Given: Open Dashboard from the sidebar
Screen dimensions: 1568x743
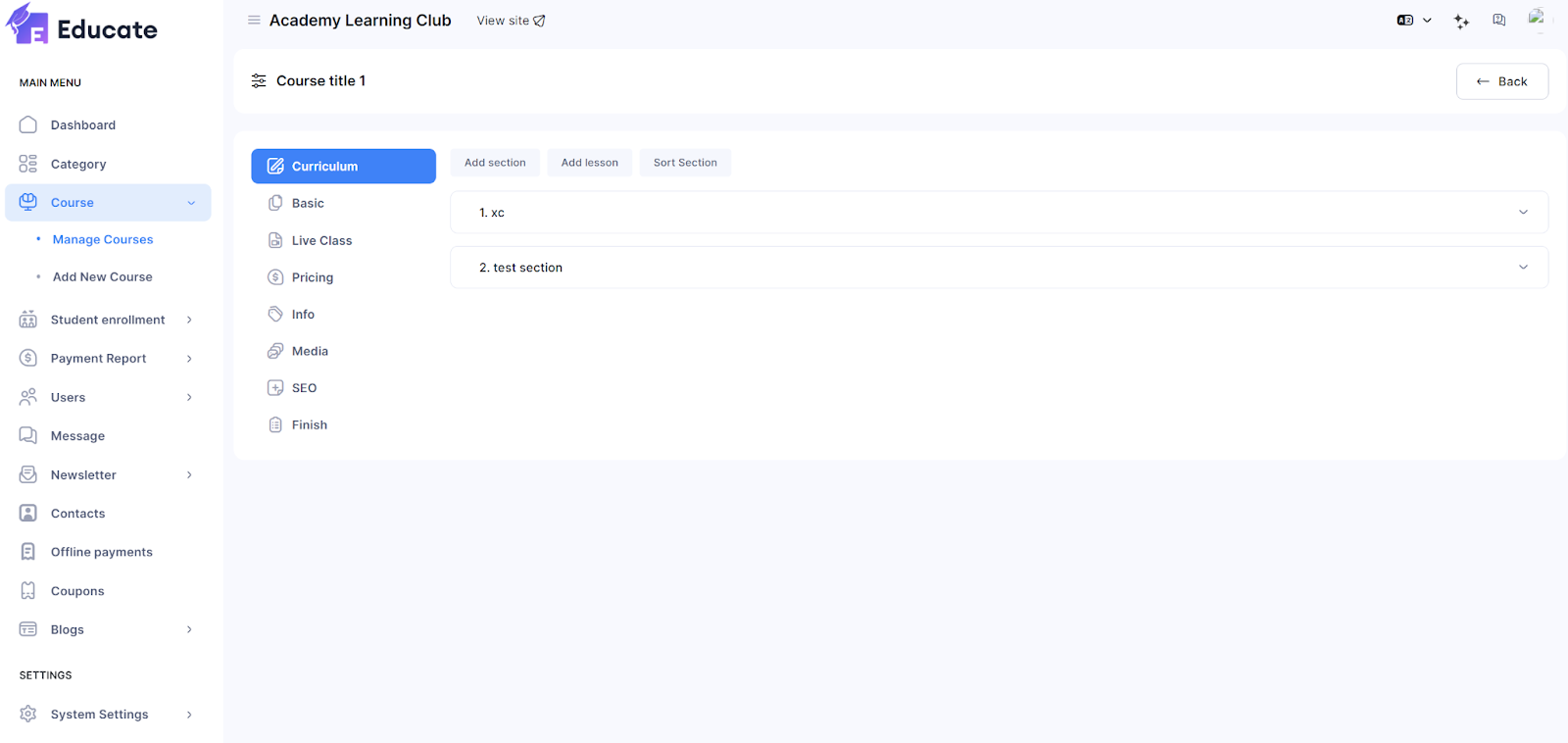Looking at the screenshot, I should (x=83, y=125).
